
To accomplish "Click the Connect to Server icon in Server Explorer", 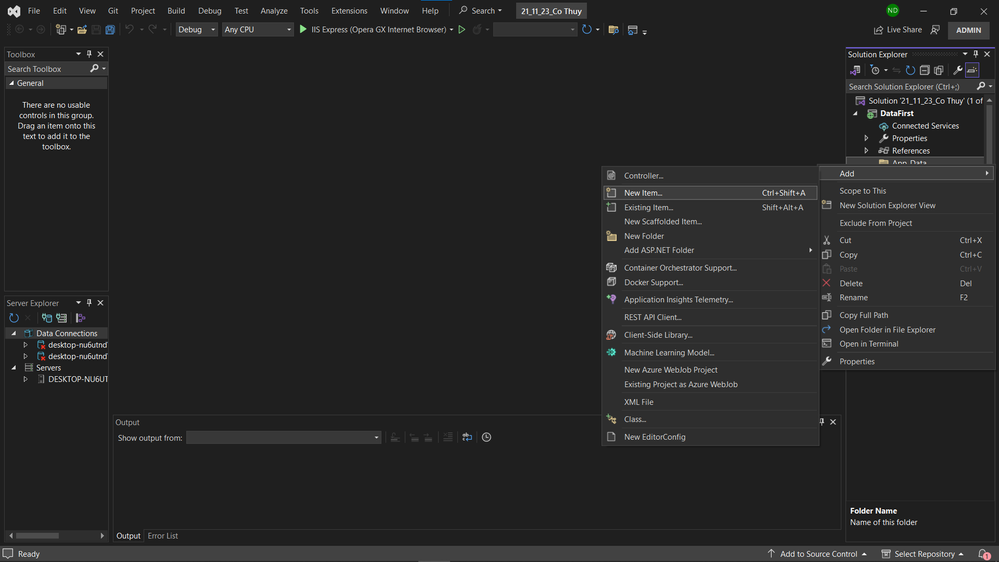I will (61, 318).
